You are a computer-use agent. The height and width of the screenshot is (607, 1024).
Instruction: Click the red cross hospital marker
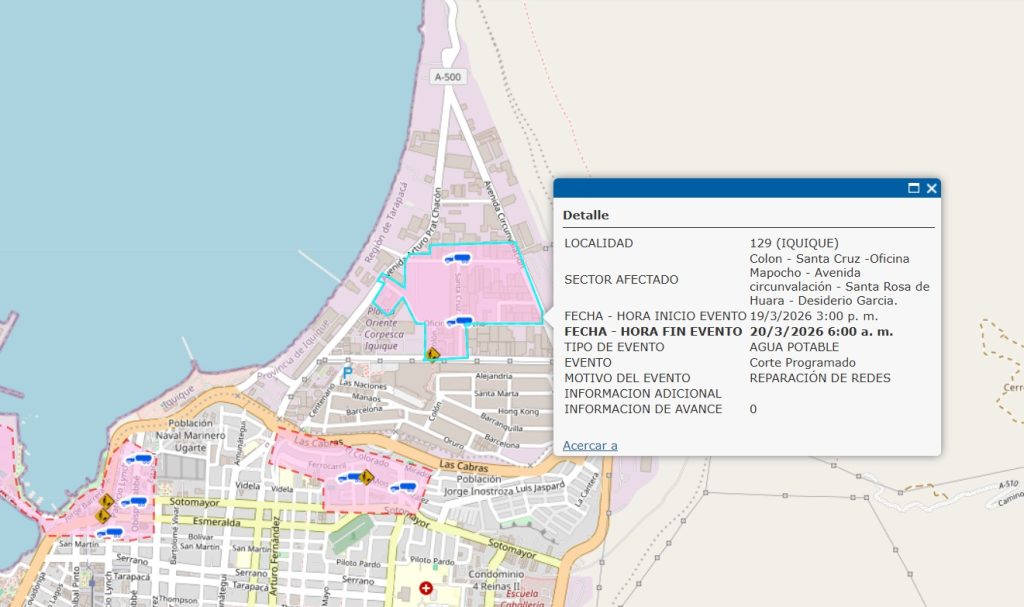[427, 588]
